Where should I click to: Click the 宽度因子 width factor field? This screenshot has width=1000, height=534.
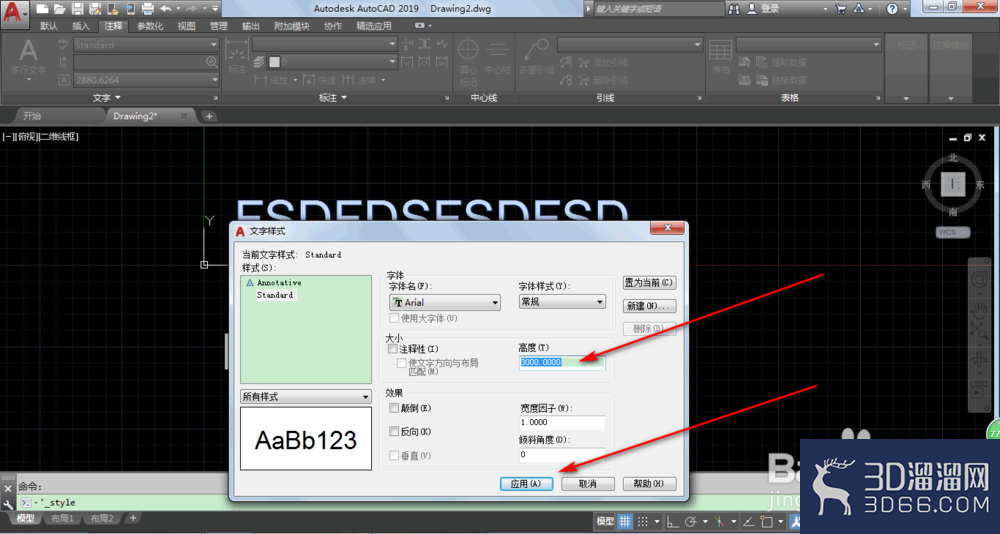562,422
